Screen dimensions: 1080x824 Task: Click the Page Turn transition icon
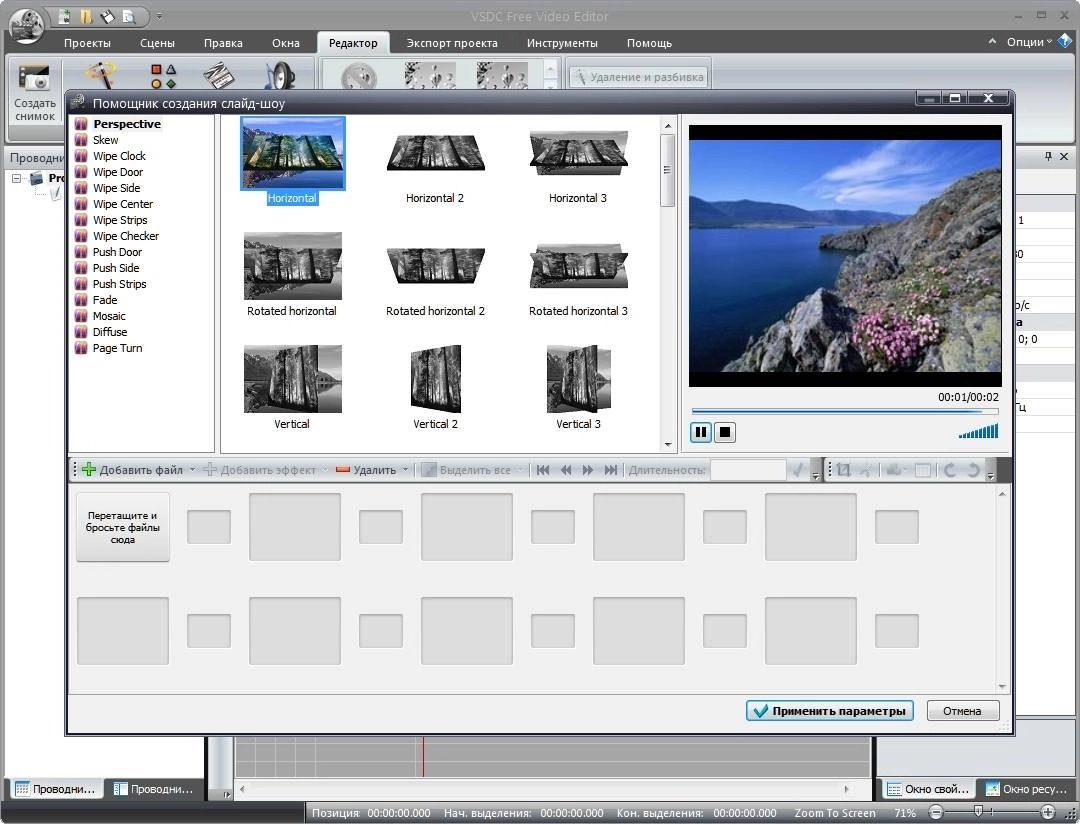point(81,348)
